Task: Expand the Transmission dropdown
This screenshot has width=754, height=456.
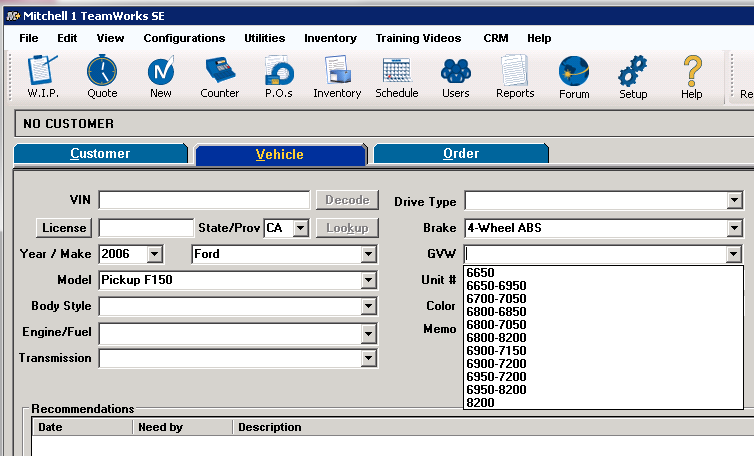Action: click(368, 358)
